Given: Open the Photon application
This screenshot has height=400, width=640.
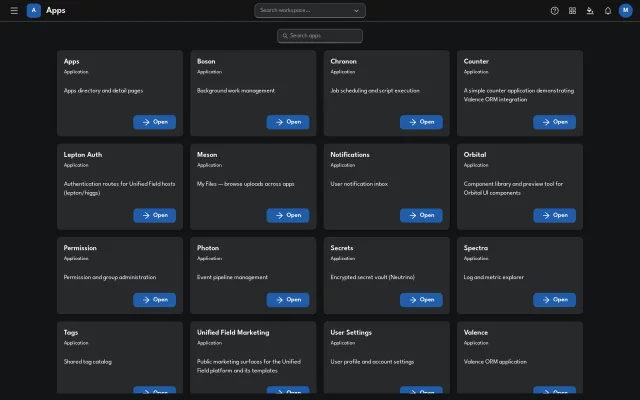Looking at the screenshot, I should (288, 300).
